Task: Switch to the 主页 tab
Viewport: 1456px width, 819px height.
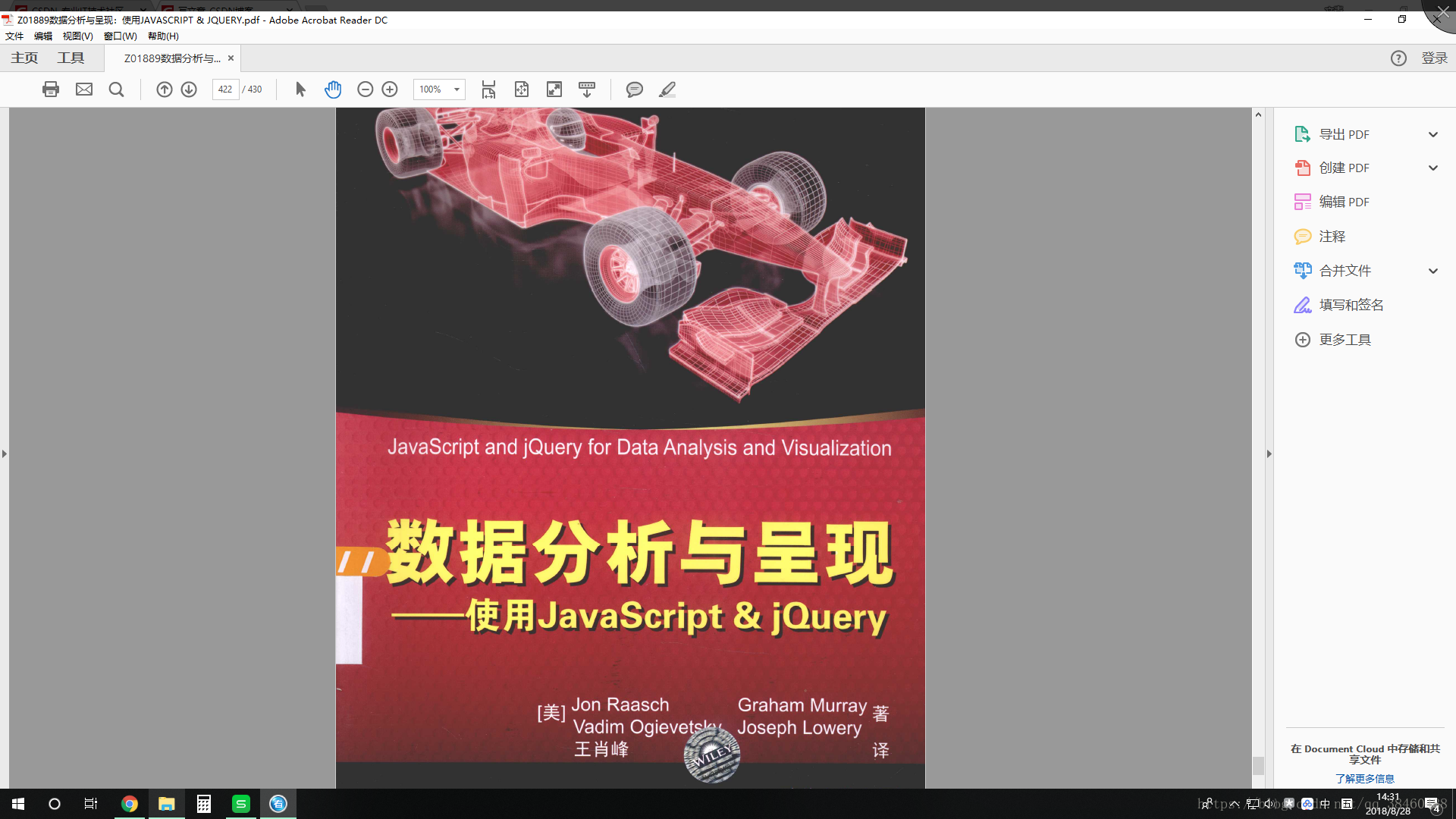Action: coord(24,57)
